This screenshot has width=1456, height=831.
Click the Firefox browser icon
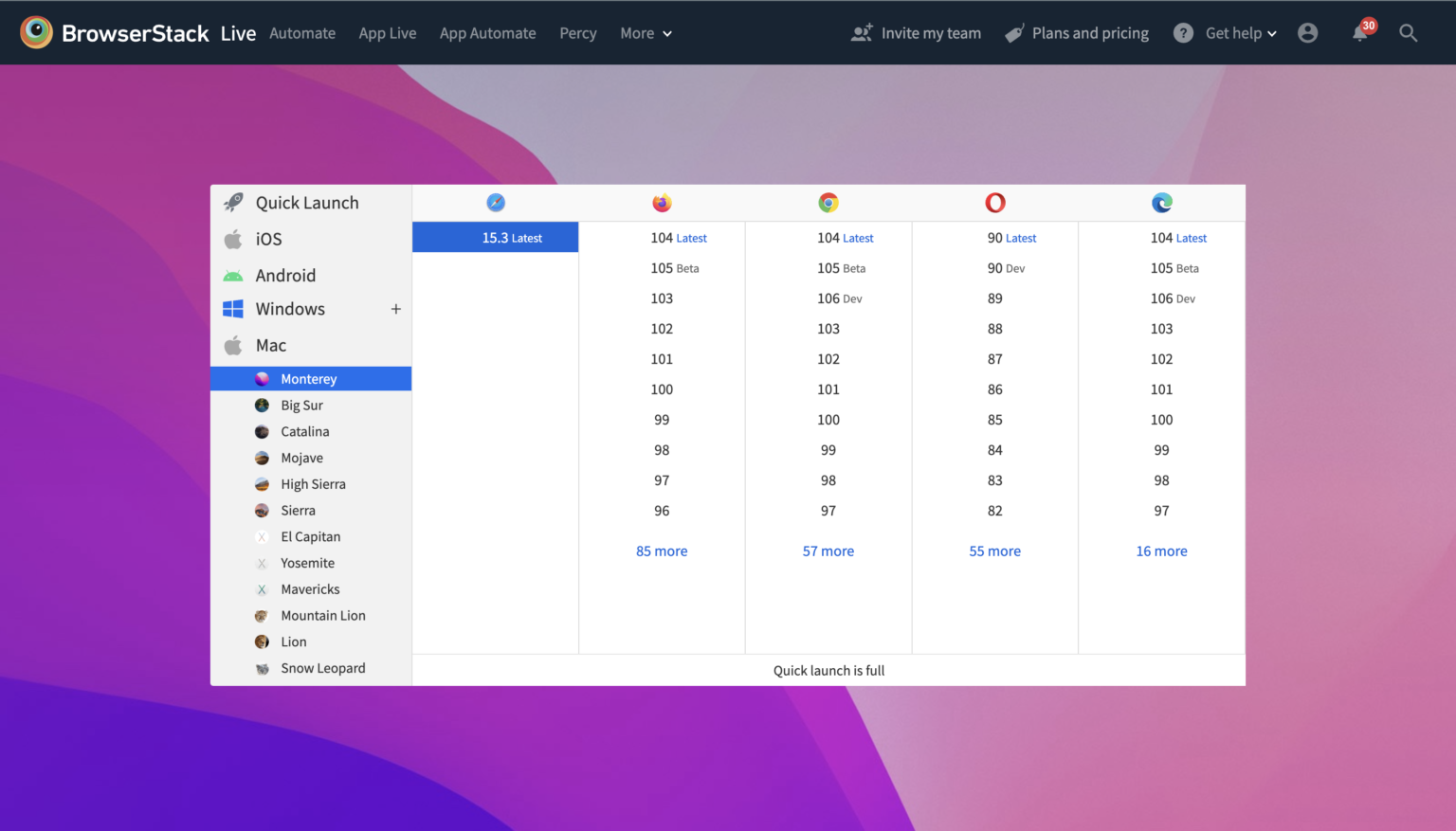662,203
